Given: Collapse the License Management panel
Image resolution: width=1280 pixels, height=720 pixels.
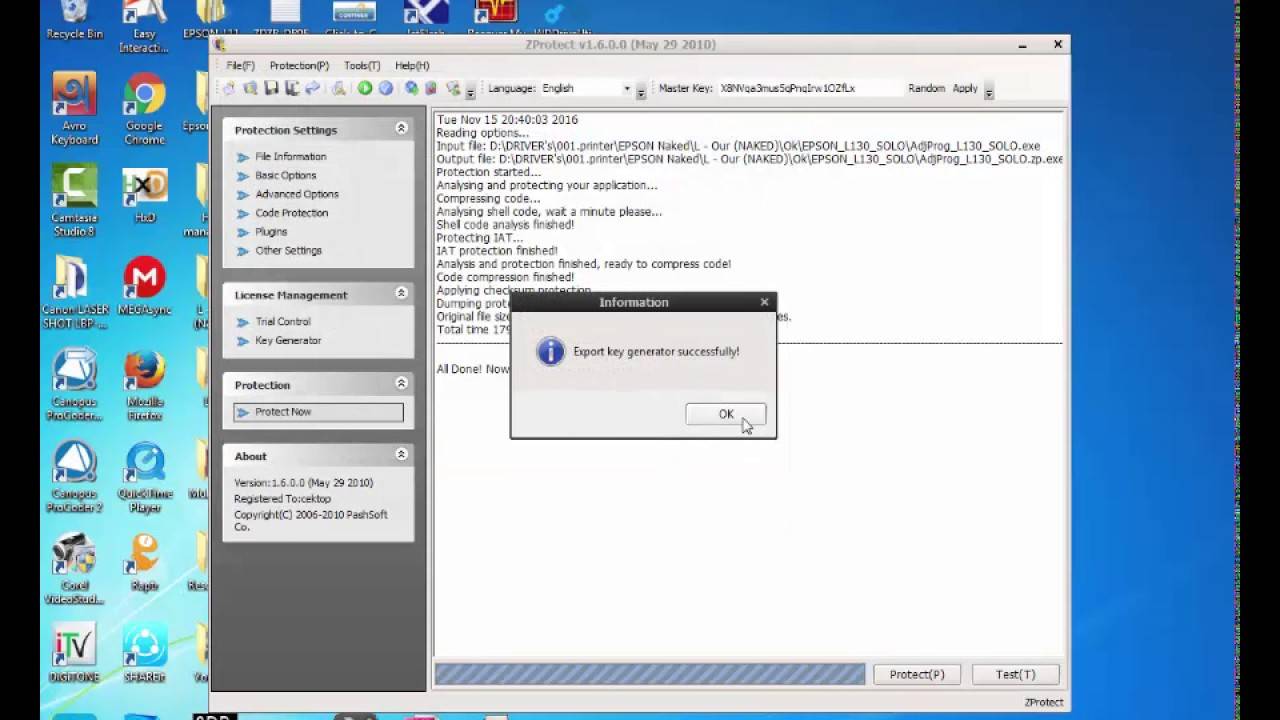Looking at the screenshot, I should (x=401, y=294).
